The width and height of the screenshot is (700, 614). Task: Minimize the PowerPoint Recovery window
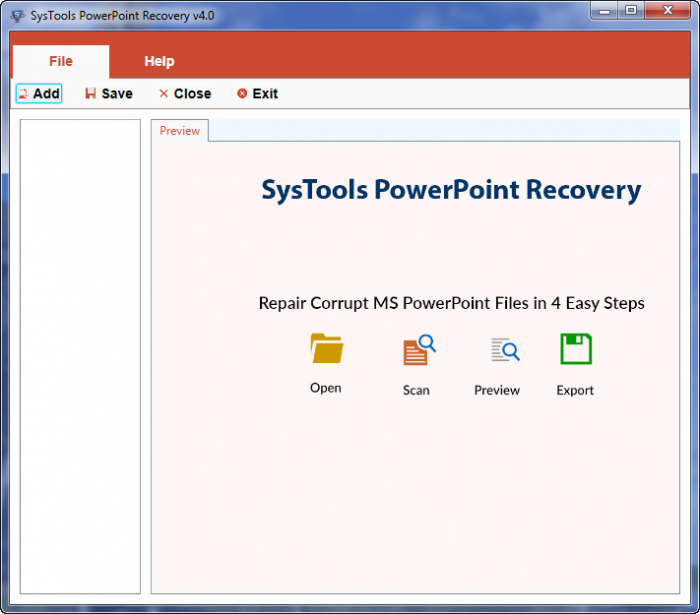tap(603, 11)
